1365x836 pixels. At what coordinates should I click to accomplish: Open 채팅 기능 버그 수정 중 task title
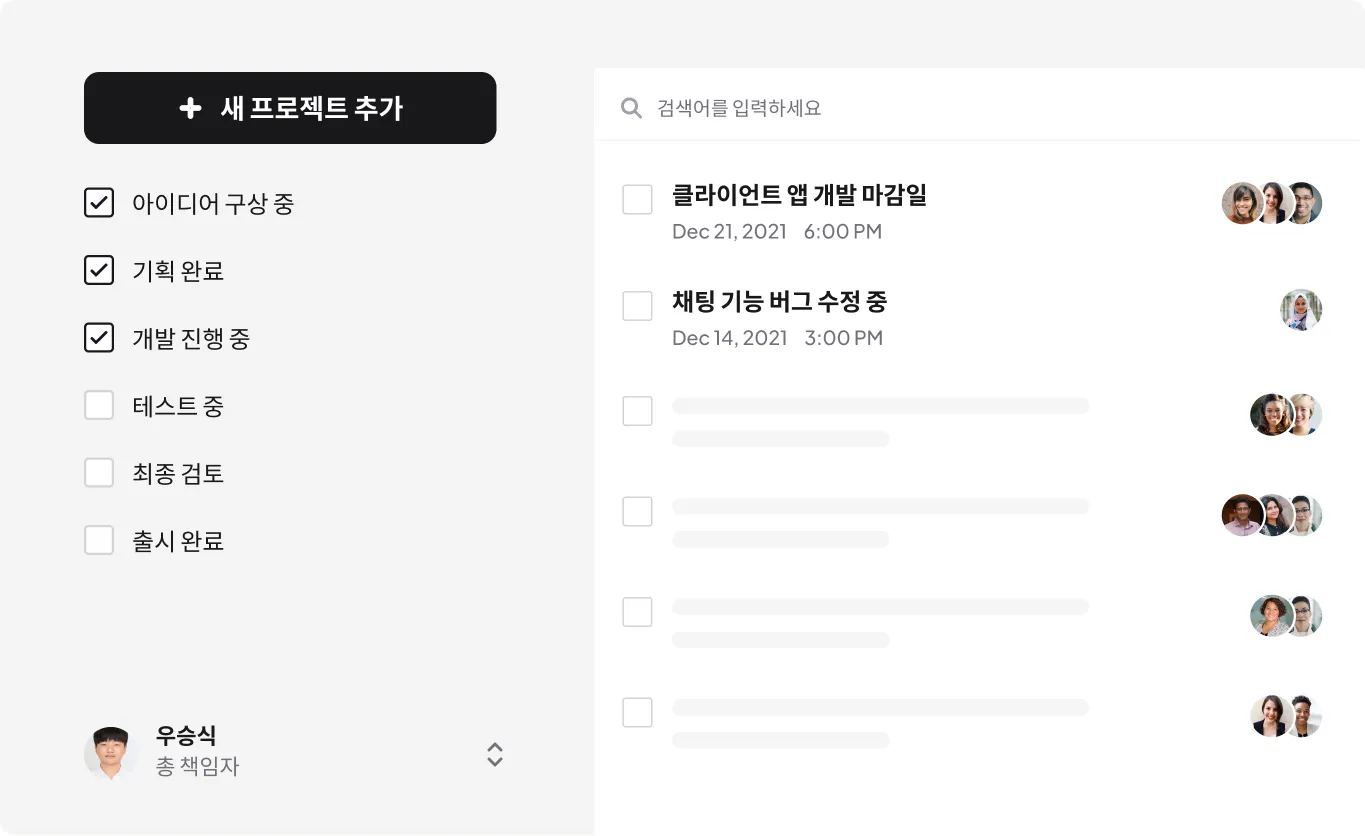pos(779,302)
